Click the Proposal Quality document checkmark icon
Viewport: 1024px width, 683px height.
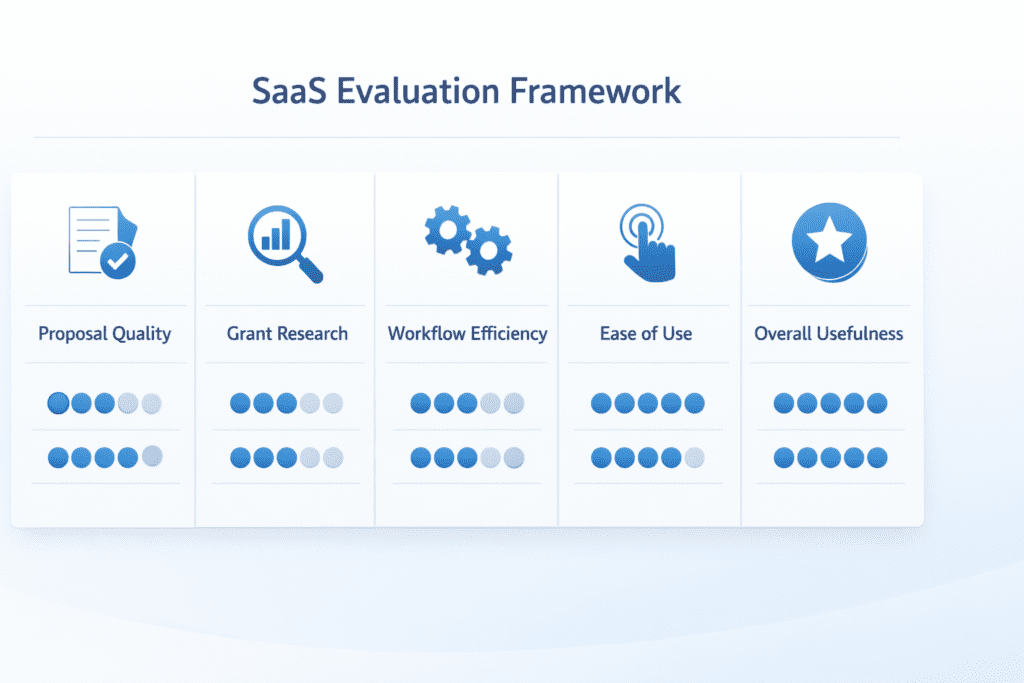(x=103, y=242)
